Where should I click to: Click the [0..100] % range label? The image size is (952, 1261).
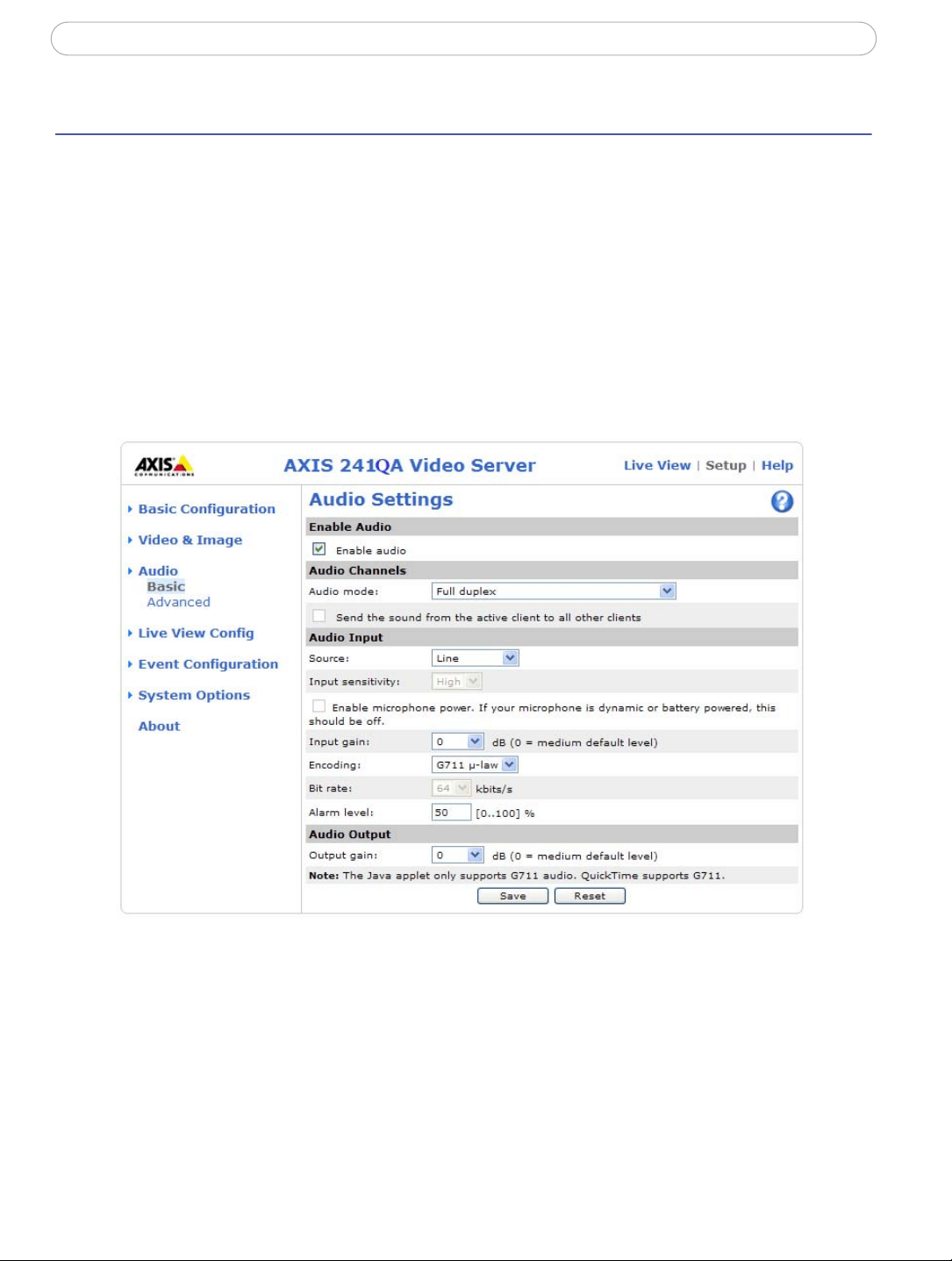505,813
